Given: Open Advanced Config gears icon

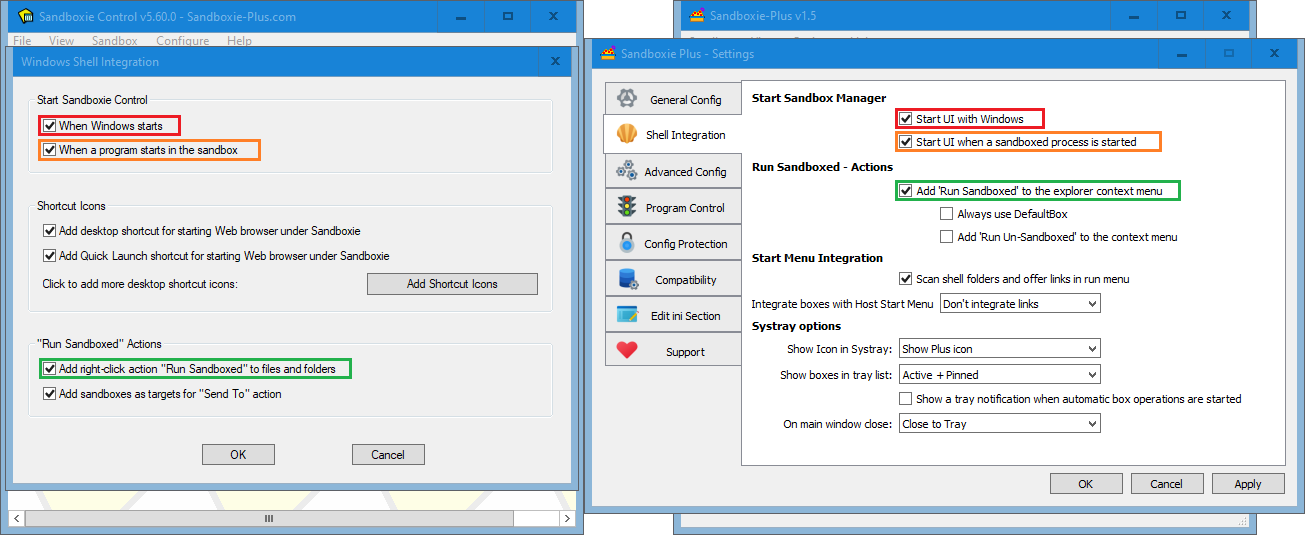Looking at the screenshot, I should (627, 171).
